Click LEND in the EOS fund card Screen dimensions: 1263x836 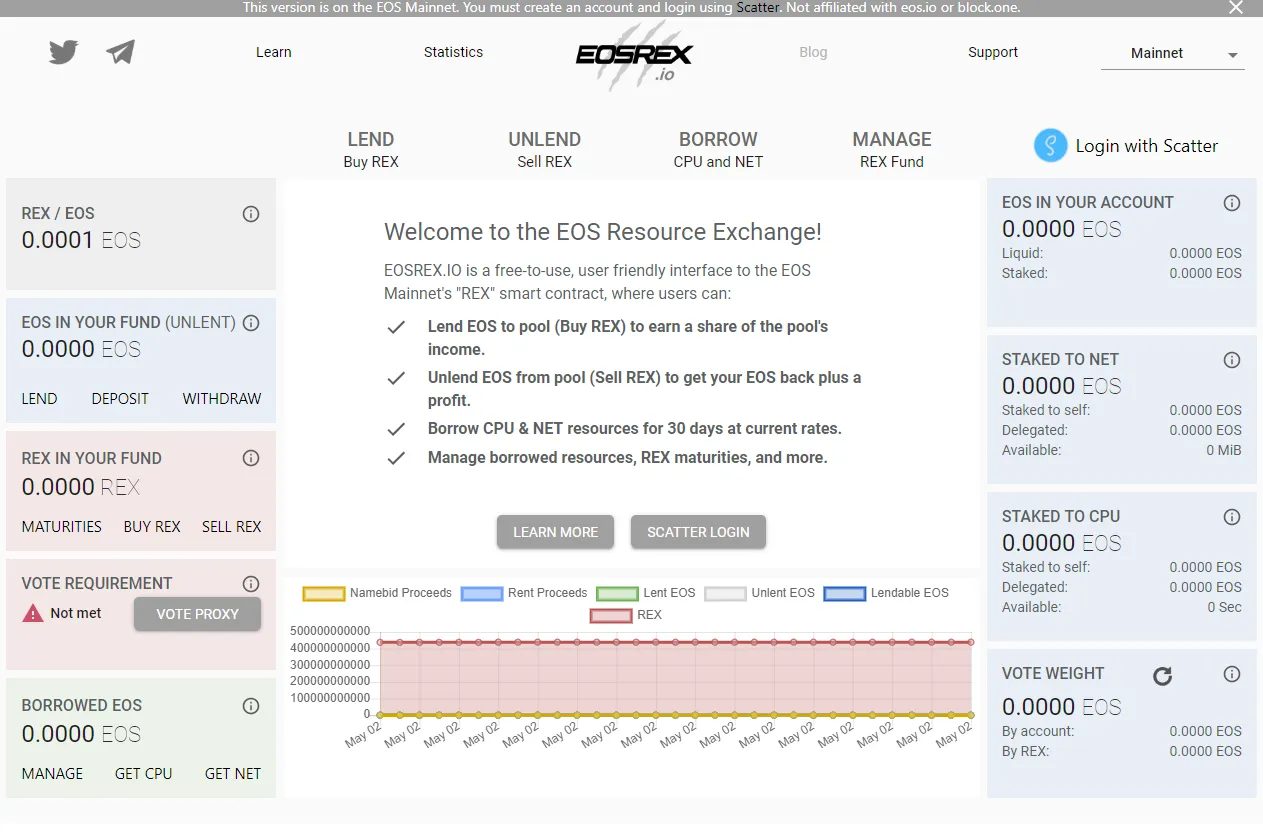click(39, 398)
